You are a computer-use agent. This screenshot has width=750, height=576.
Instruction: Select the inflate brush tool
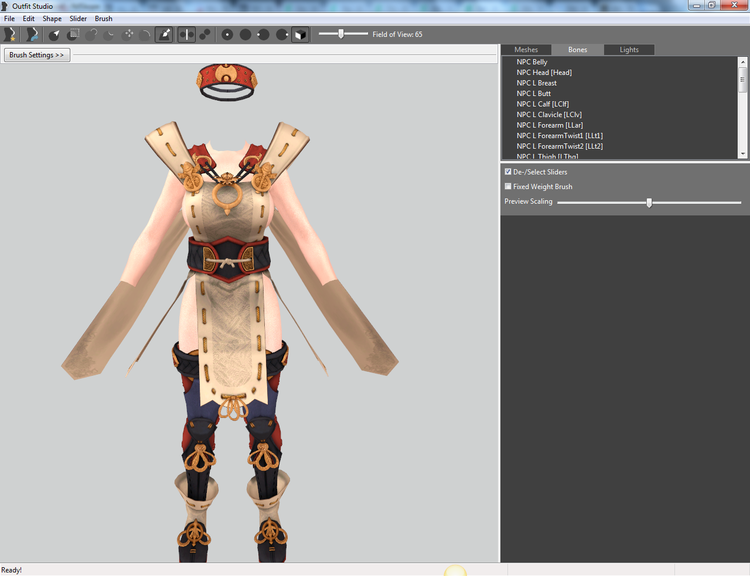[91, 34]
